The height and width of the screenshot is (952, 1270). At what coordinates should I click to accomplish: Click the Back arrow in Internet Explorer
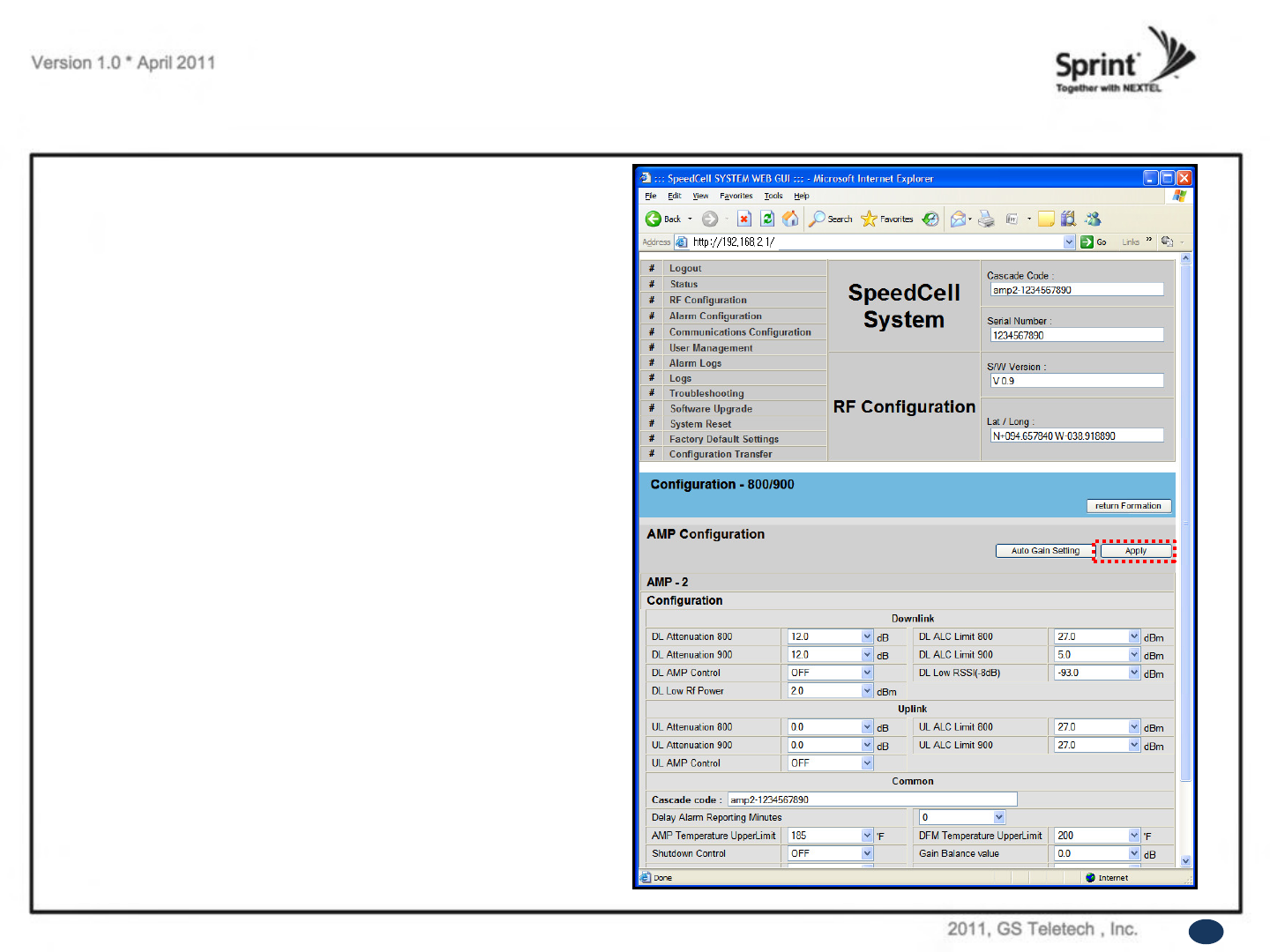point(654,219)
